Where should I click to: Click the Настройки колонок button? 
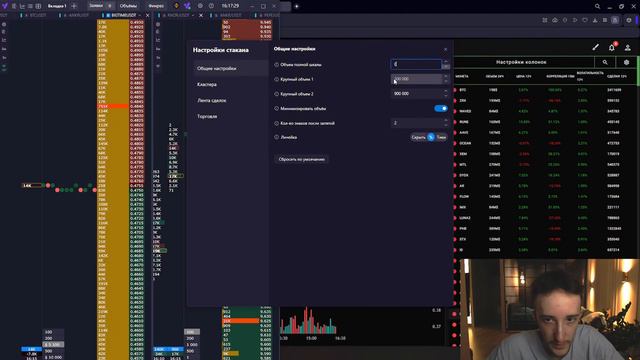coord(521,62)
